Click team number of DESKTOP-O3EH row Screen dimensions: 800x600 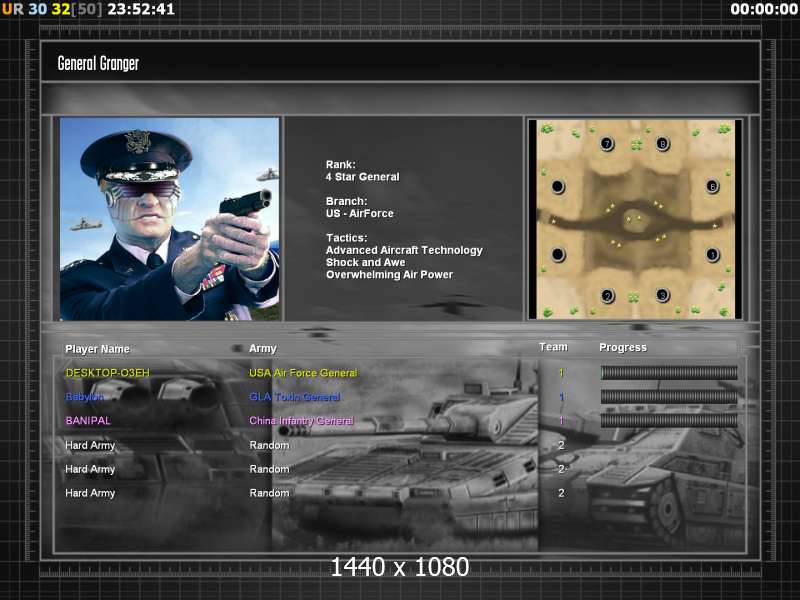click(561, 373)
